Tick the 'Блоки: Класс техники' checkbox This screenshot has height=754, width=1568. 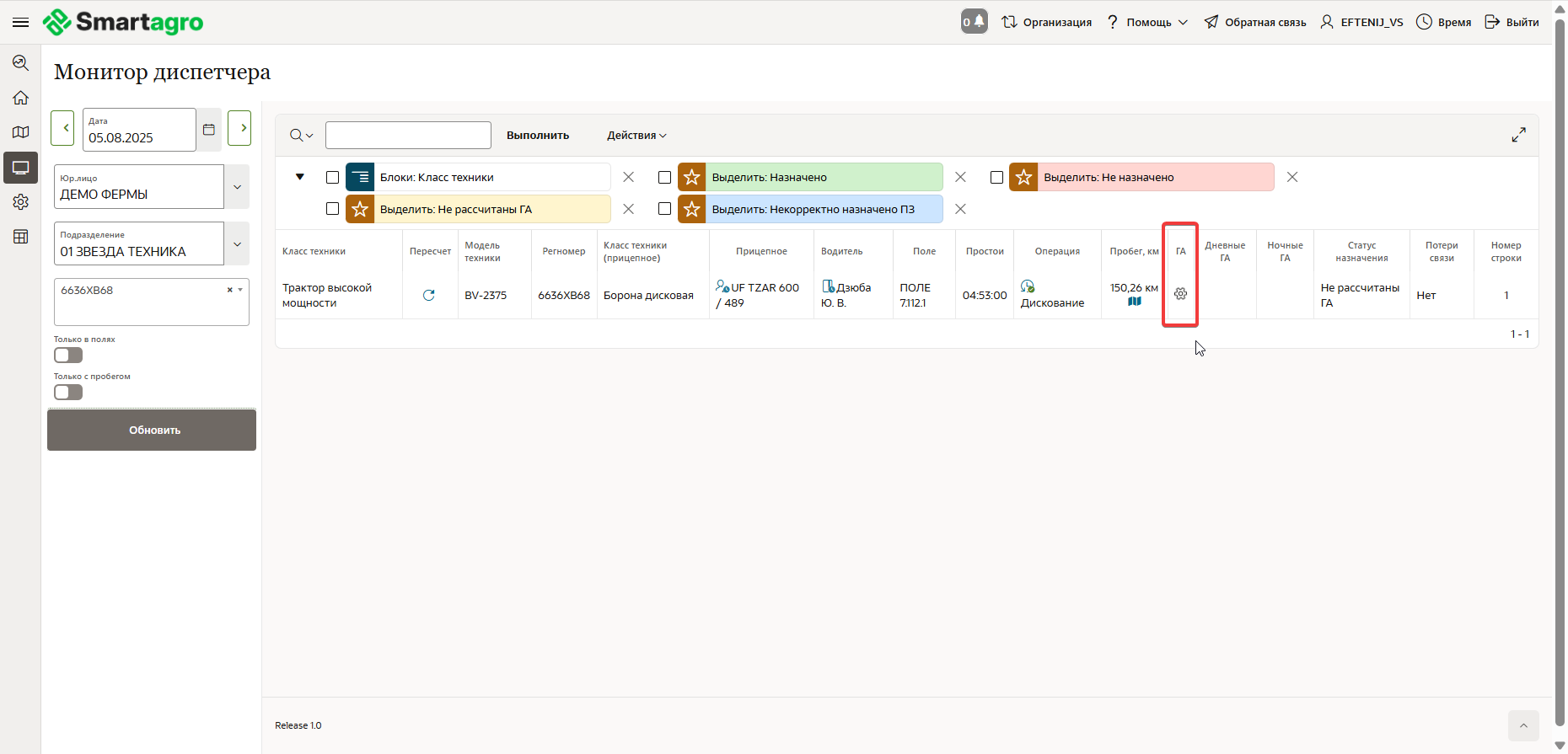tap(332, 178)
